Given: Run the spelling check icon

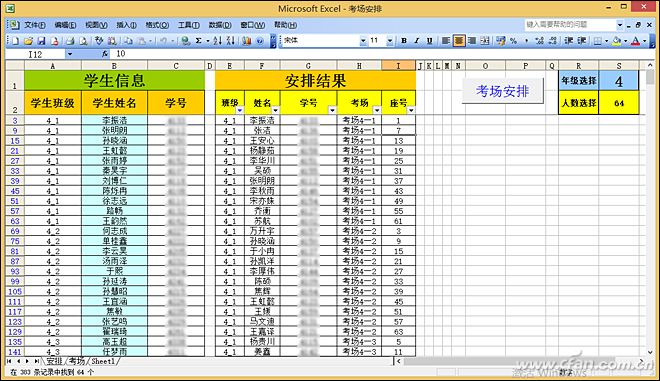Looking at the screenshot, I should click(99, 41).
